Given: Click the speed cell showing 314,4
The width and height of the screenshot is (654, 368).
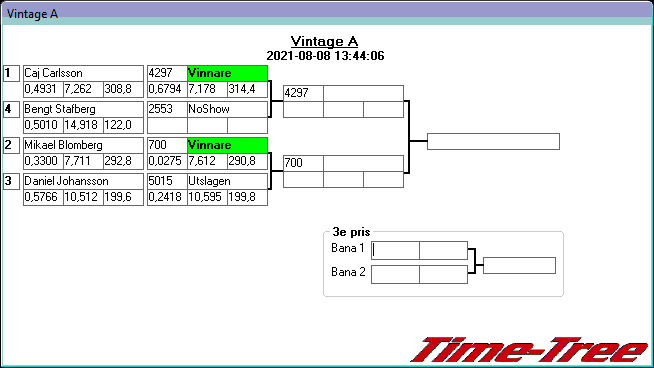Looking at the screenshot, I should pos(247,89).
